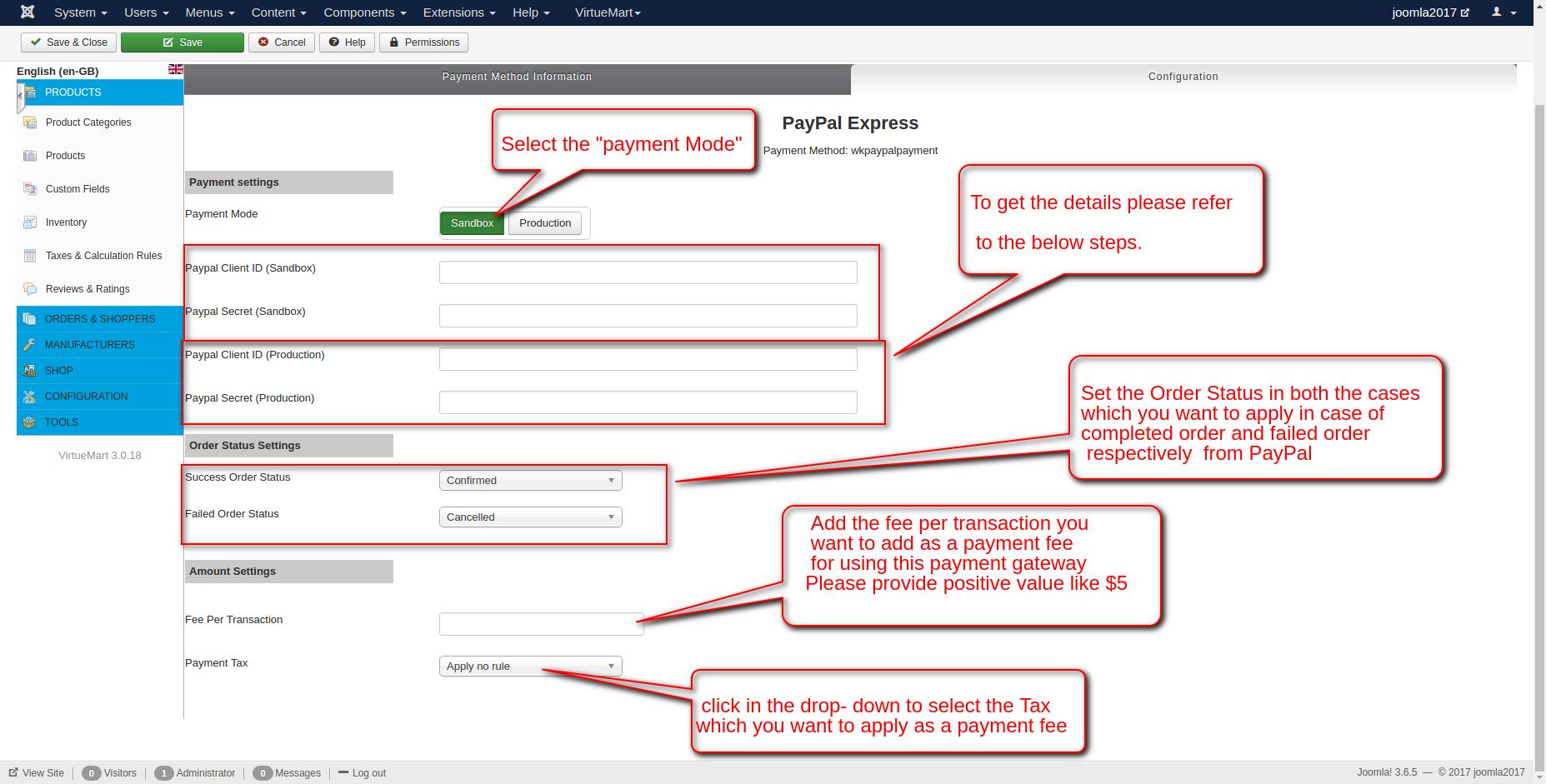The width and height of the screenshot is (1546, 784).
Task: Open the Help menu in the top bar
Action: pos(531,12)
